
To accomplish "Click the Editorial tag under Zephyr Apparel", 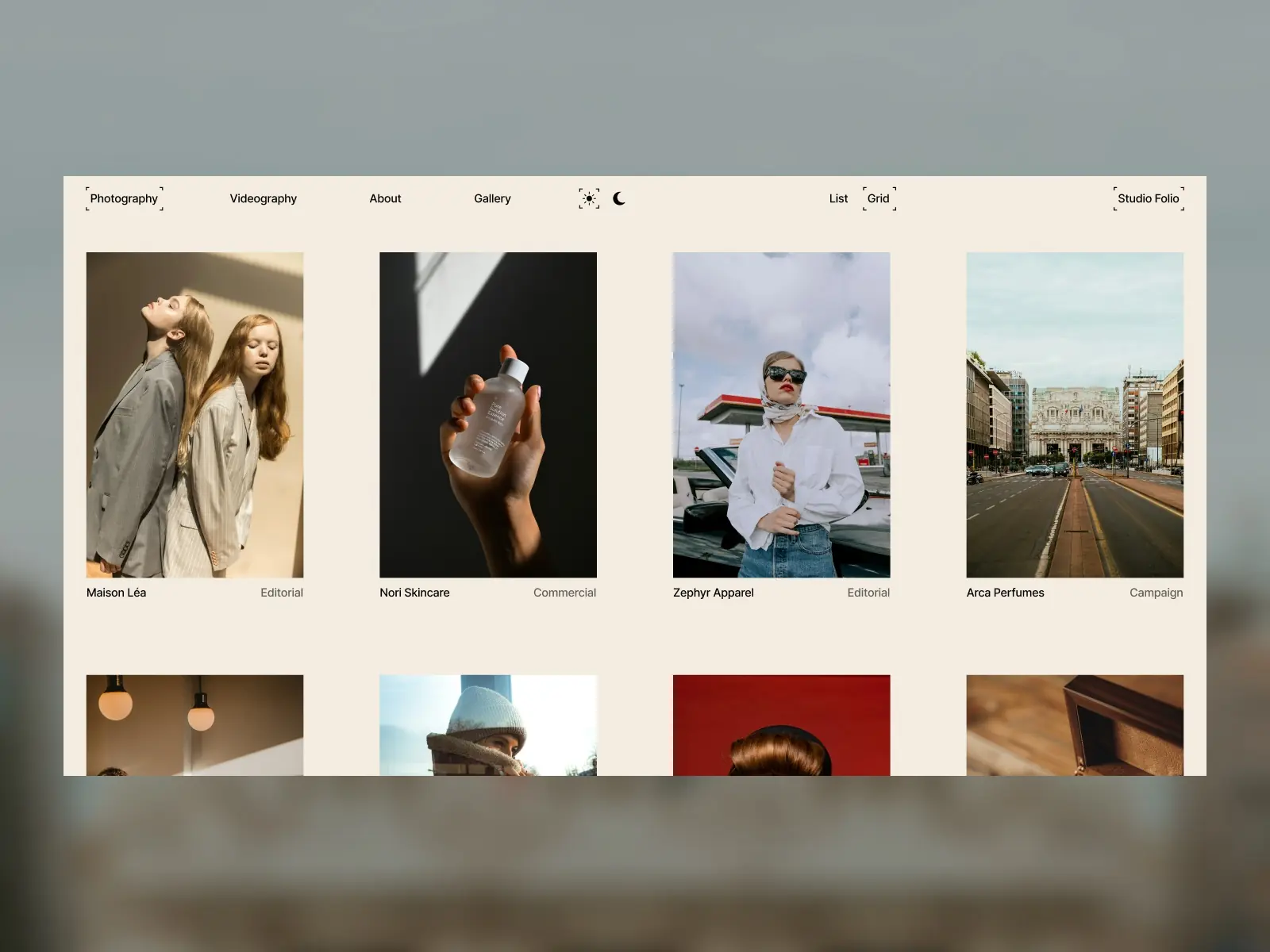I will [x=868, y=593].
